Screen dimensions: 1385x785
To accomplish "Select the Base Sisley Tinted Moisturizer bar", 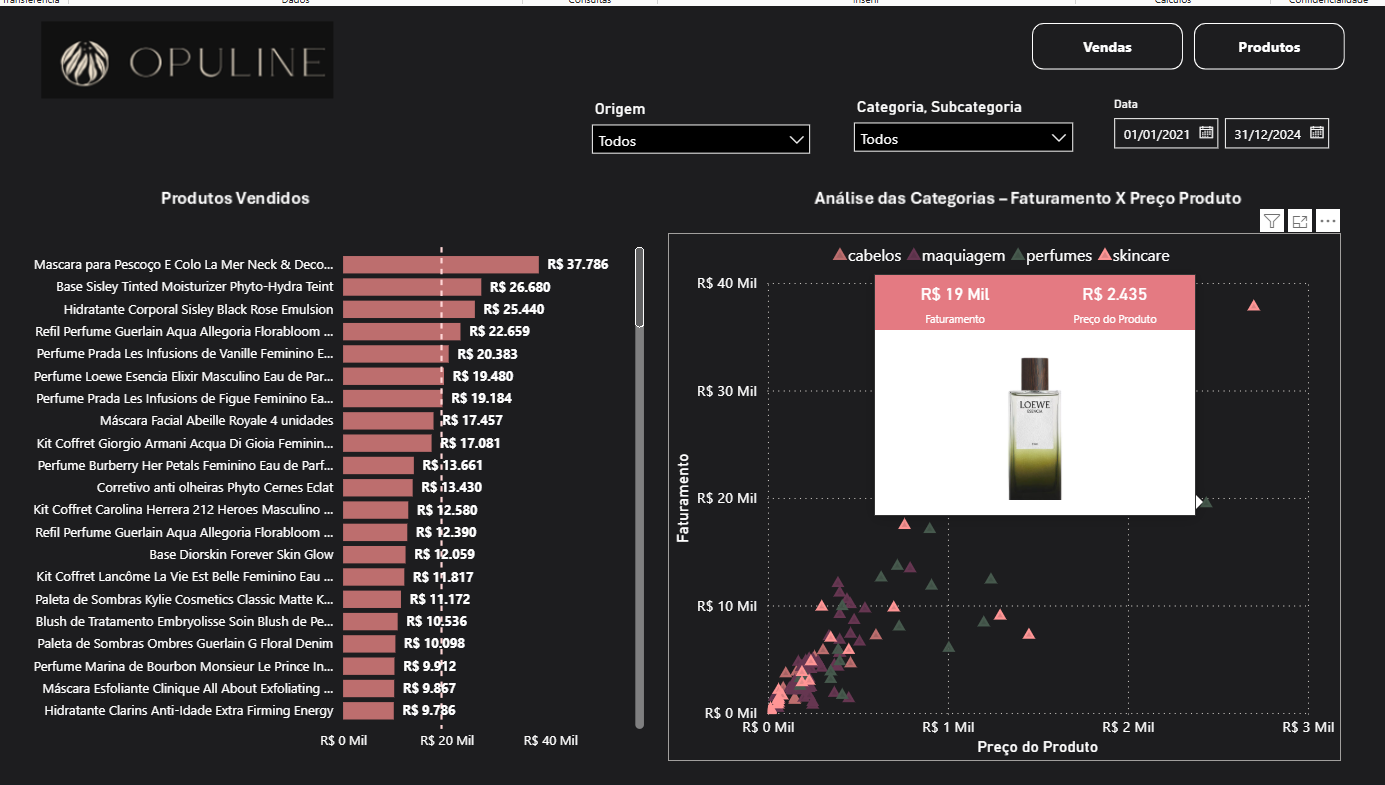I will [412, 287].
